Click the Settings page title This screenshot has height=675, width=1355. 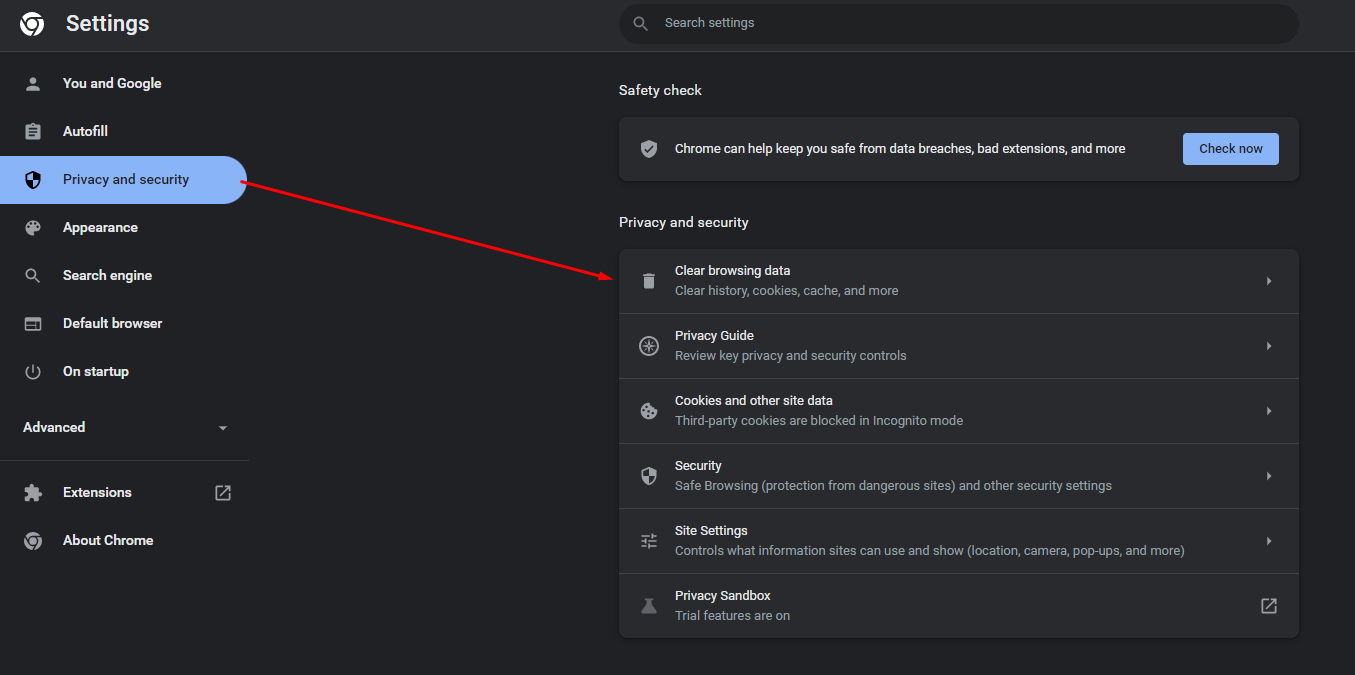pos(108,24)
